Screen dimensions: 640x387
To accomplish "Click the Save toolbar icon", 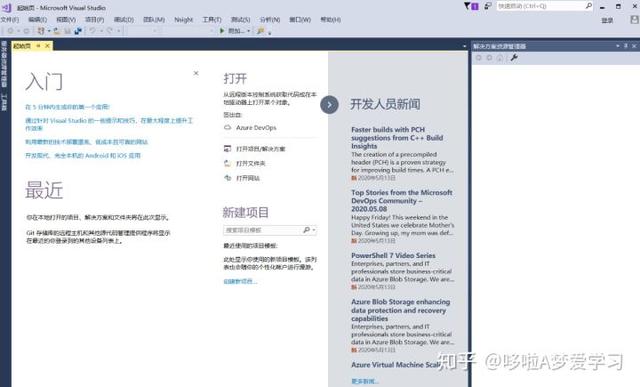I will (67, 31).
